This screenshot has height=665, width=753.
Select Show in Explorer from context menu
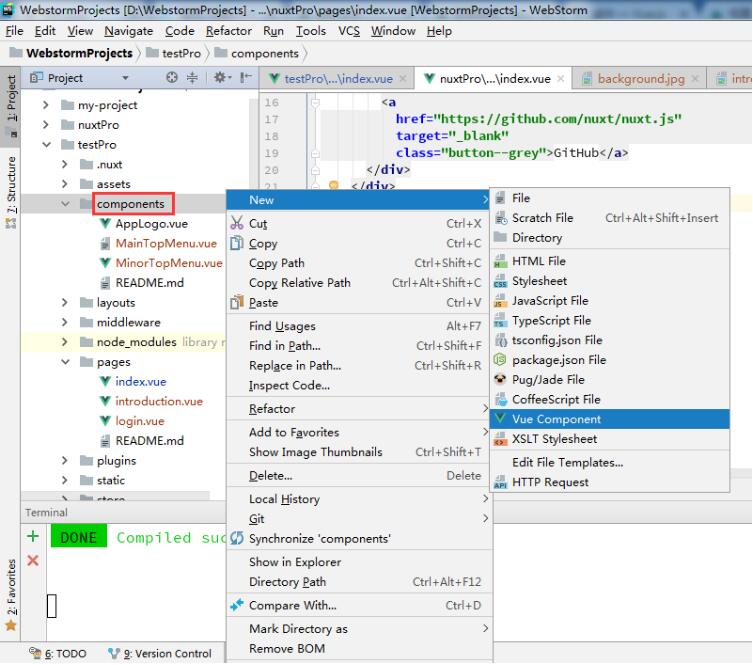(294, 562)
